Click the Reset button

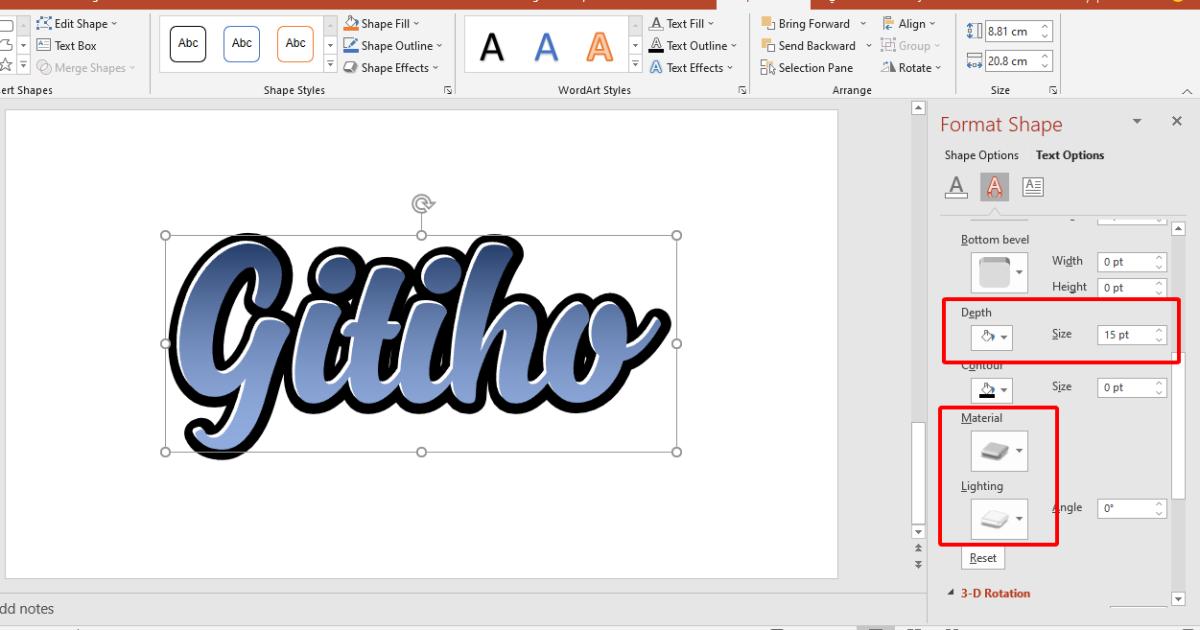pyautogui.click(x=983, y=558)
